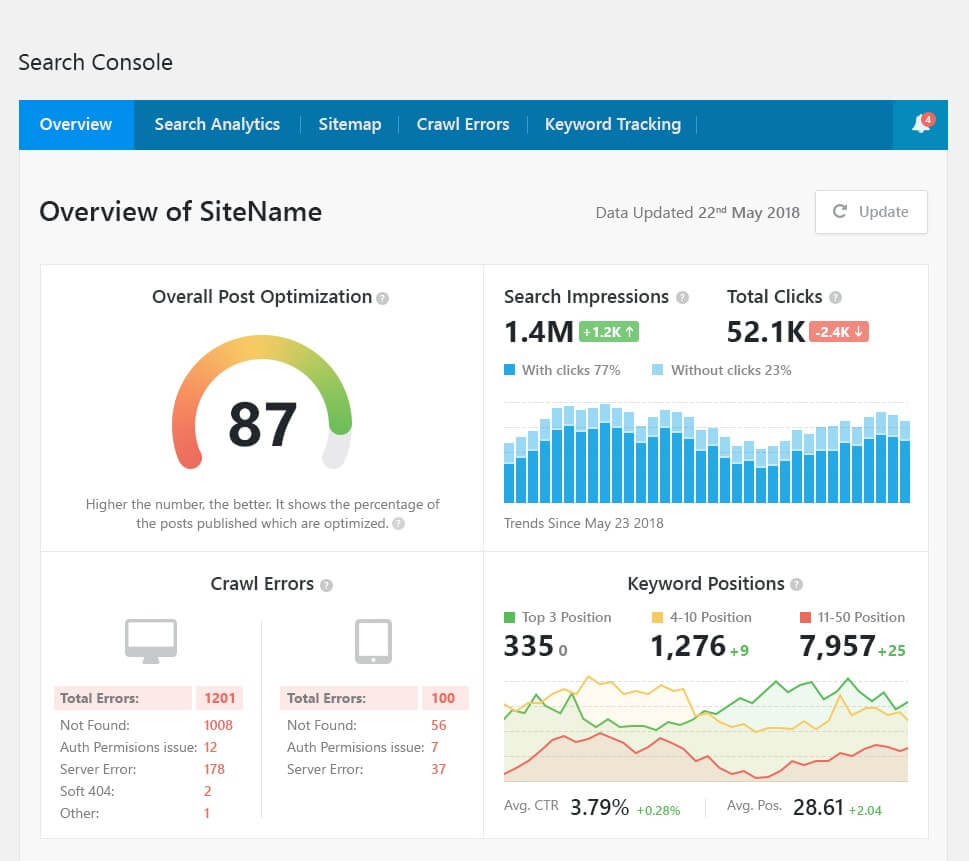Click help icon next to Total Clicks
Viewport: 969px width, 861px height.
836,297
